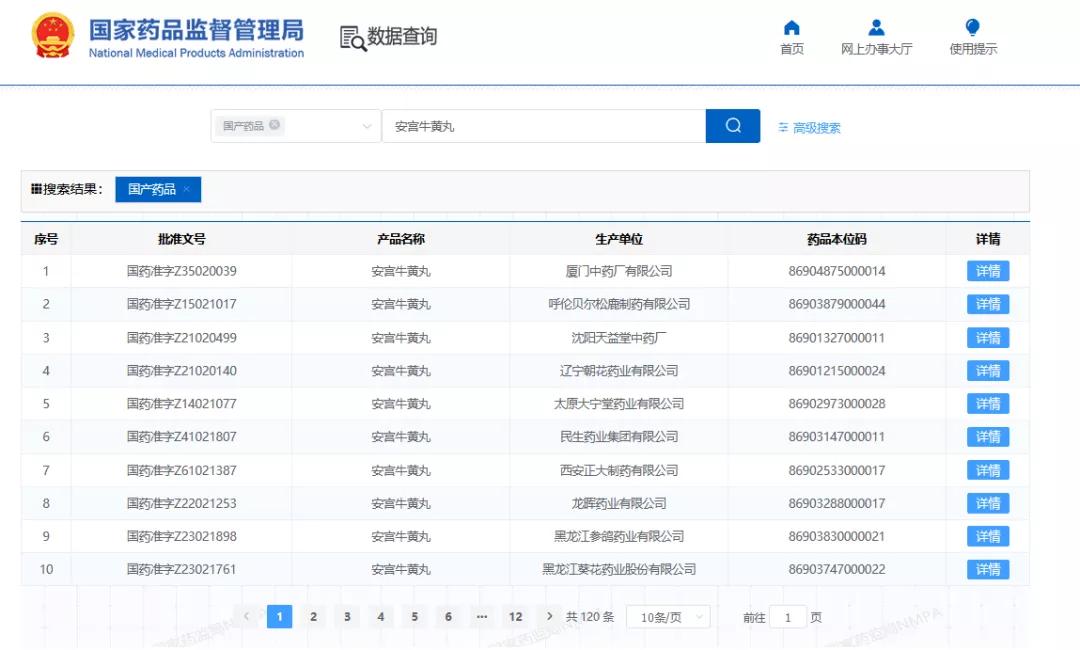Click the magnifier search button

(732, 125)
